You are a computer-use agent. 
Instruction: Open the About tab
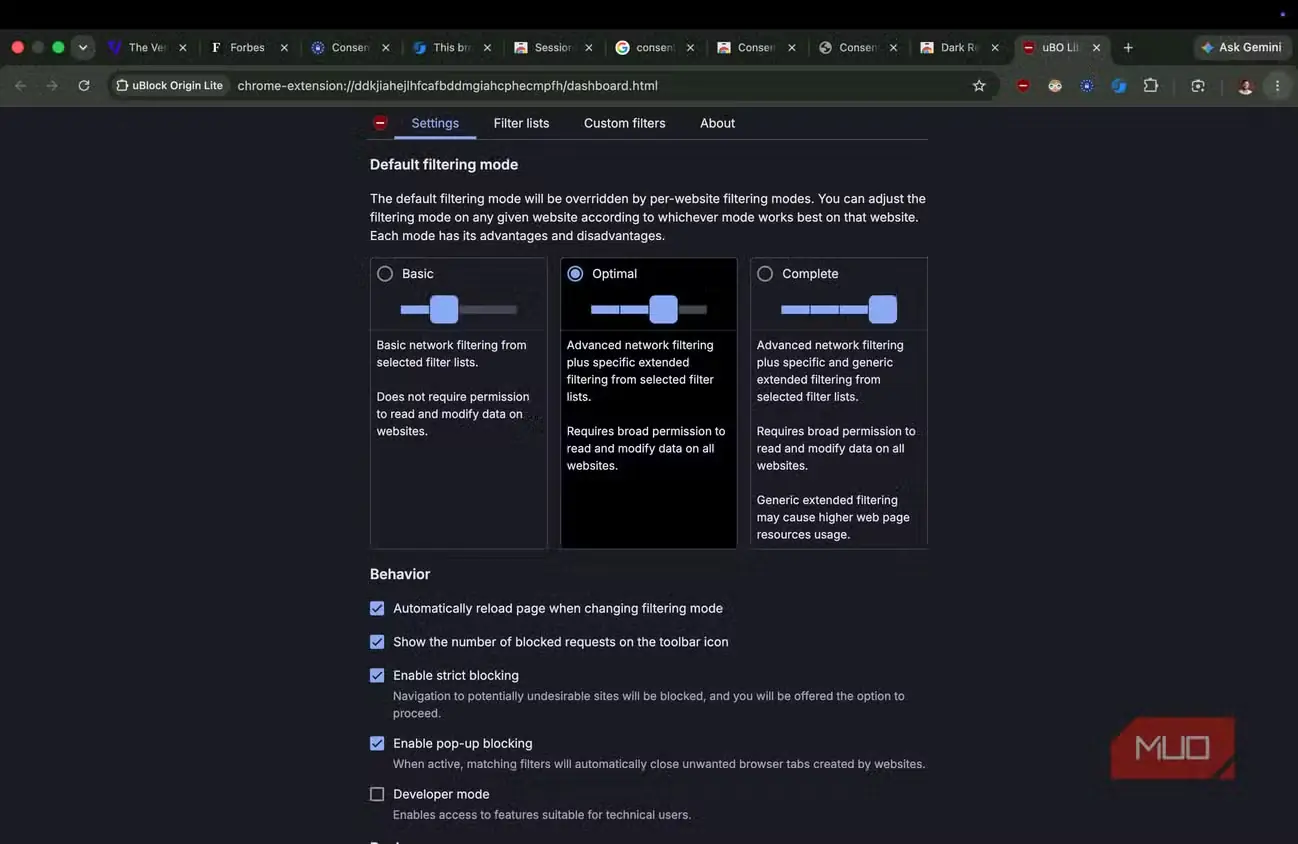click(x=717, y=123)
